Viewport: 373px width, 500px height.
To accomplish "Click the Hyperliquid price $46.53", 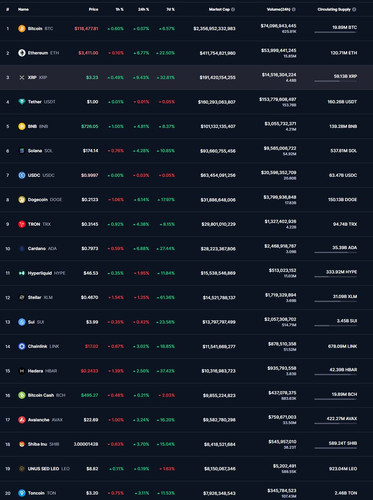I will [x=91, y=273].
